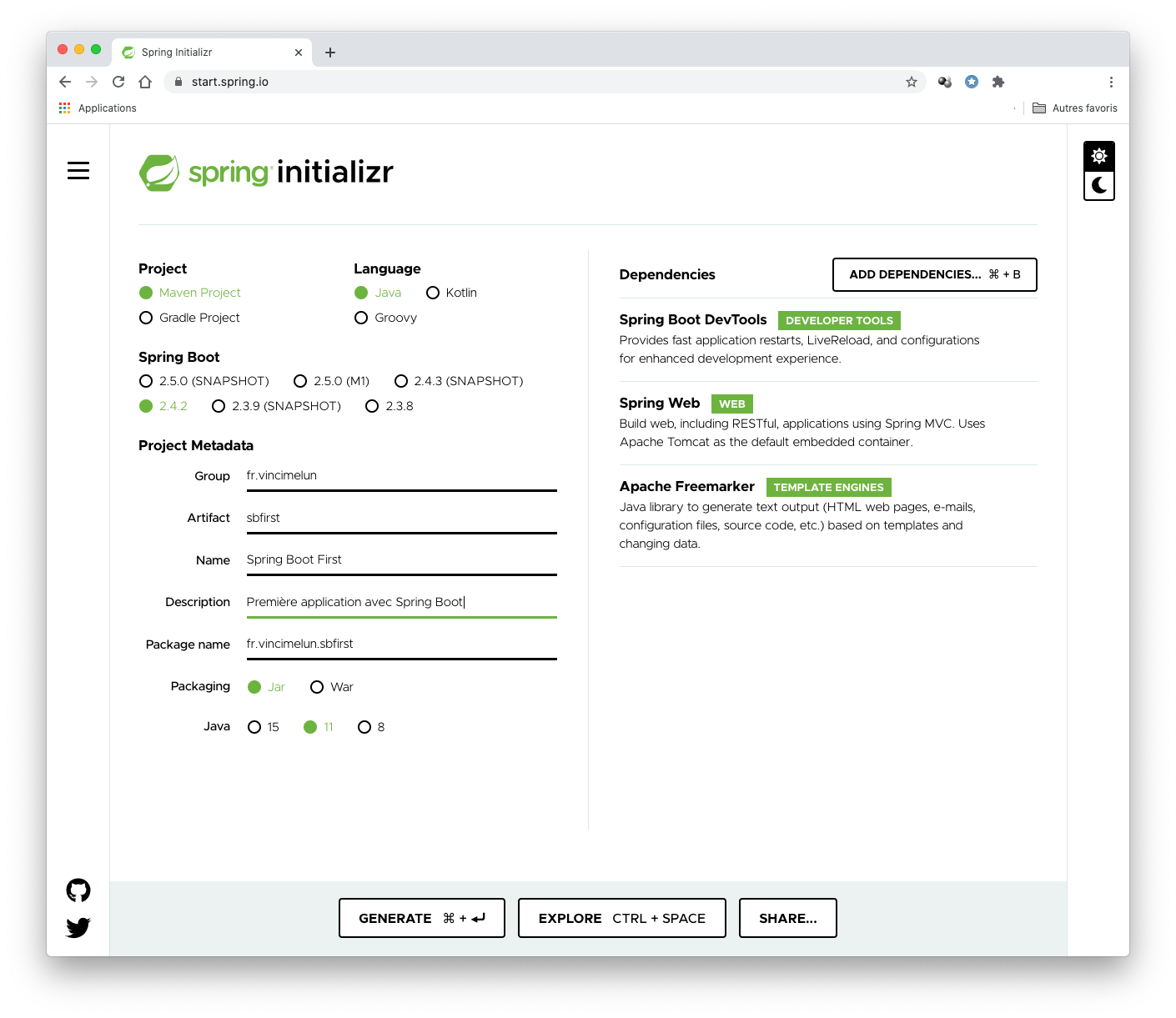
Task: Click the Package name input field
Action: click(401, 644)
